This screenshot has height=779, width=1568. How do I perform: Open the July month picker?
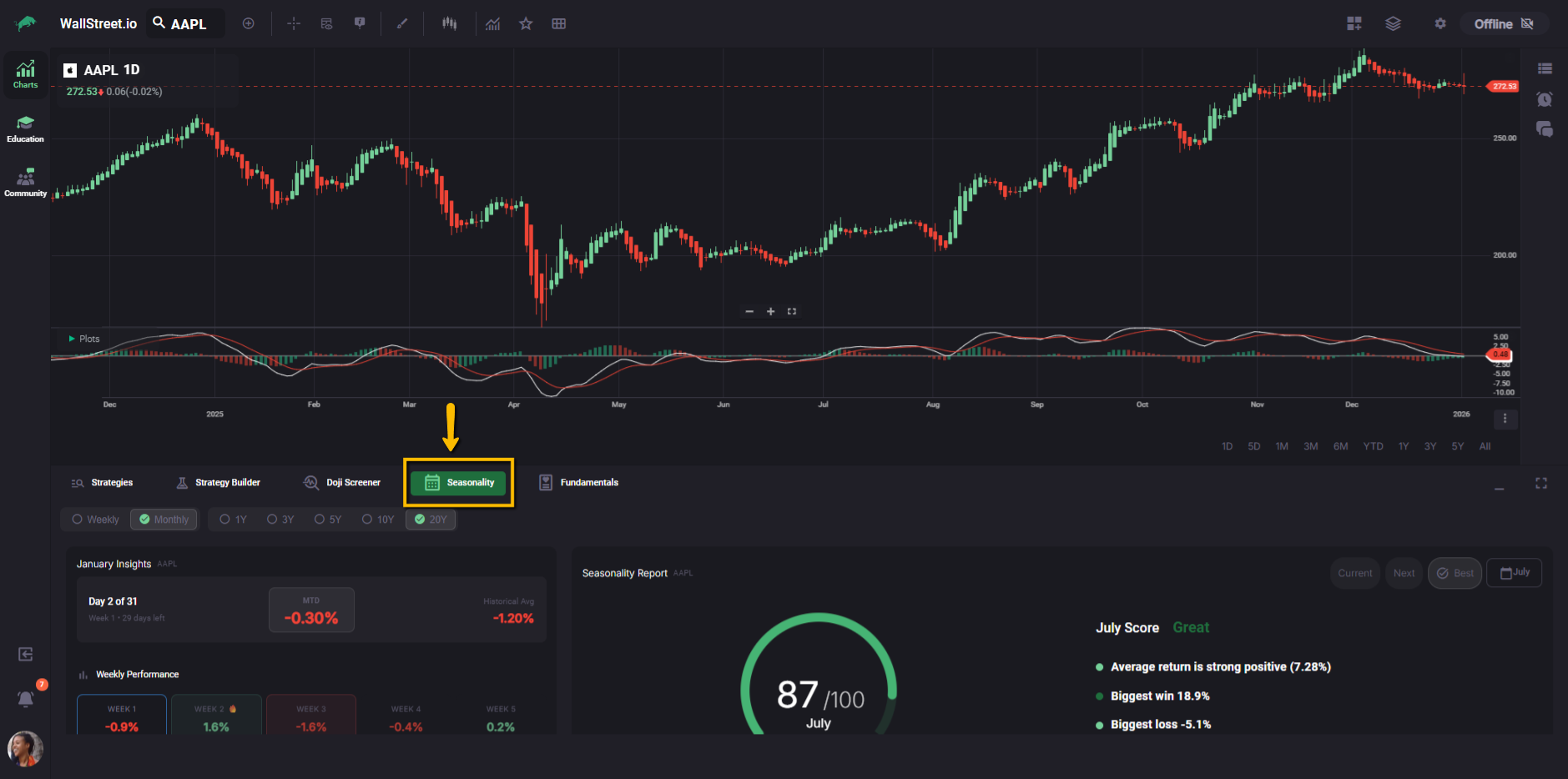click(1515, 573)
